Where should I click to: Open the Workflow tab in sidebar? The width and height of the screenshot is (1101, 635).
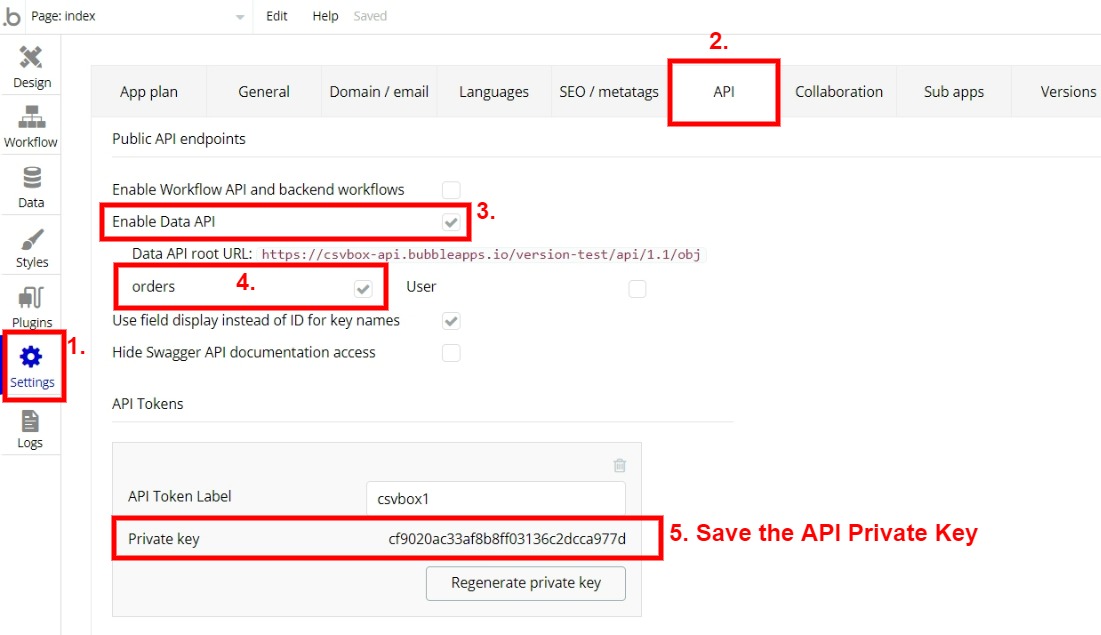(32, 126)
